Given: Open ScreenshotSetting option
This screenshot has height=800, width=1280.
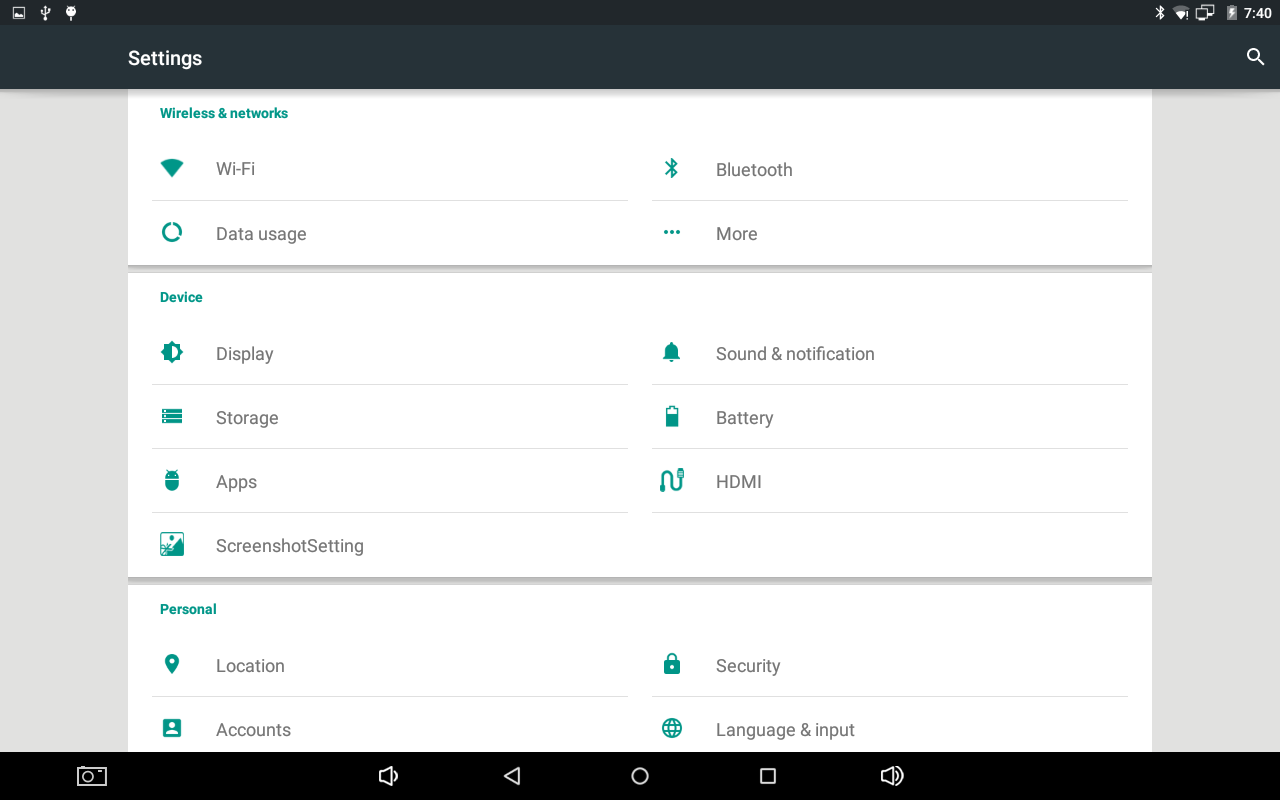Looking at the screenshot, I should coord(289,546).
